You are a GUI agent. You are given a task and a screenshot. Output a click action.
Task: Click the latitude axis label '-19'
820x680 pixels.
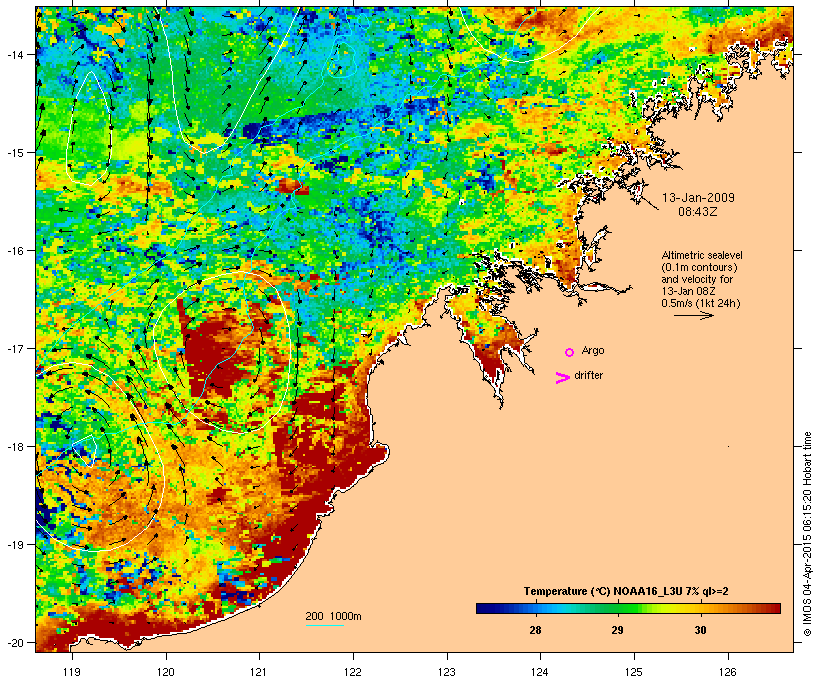click(x=14, y=545)
